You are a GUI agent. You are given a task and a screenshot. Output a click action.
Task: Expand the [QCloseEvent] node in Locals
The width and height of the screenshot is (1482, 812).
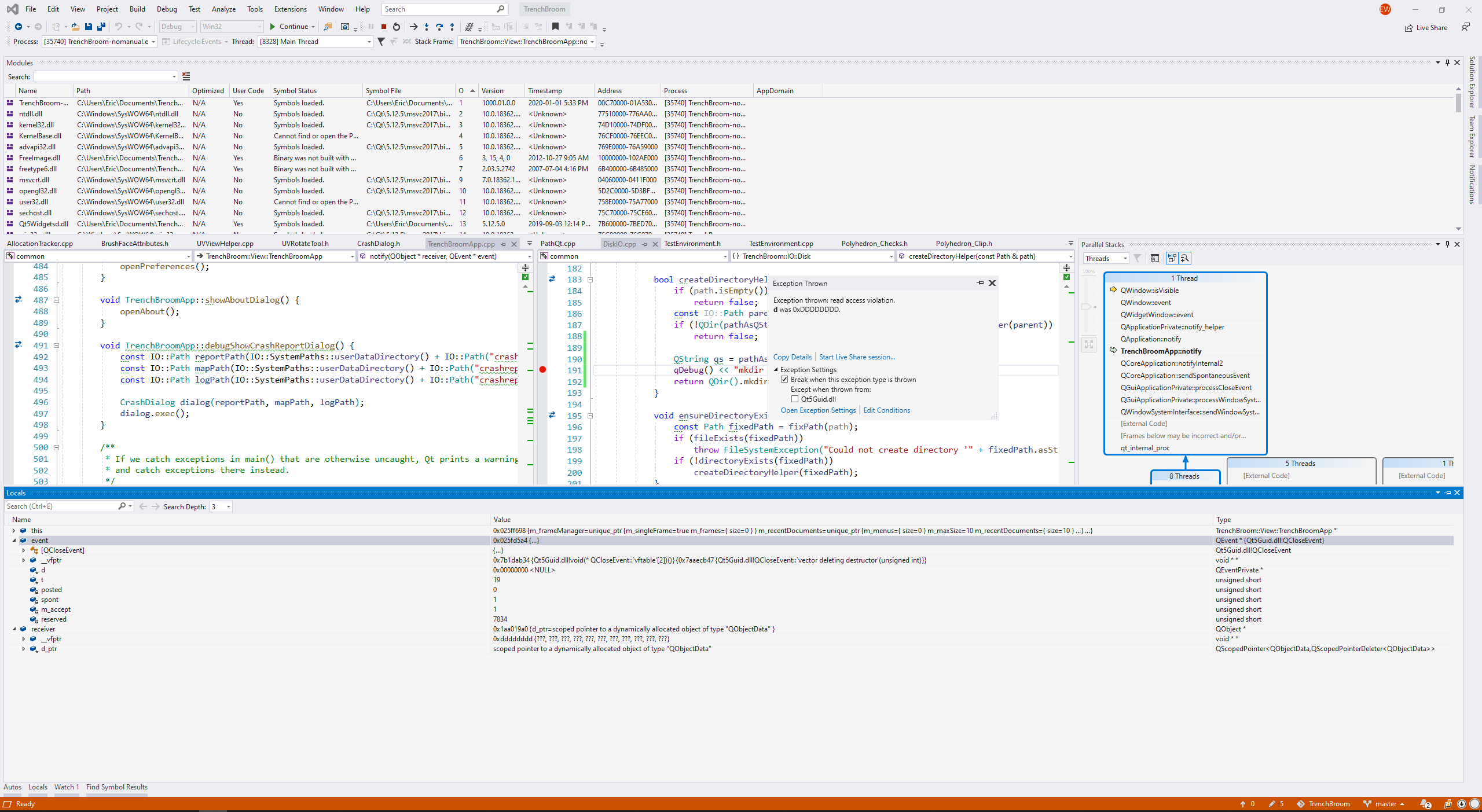pyautogui.click(x=24, y=550)
